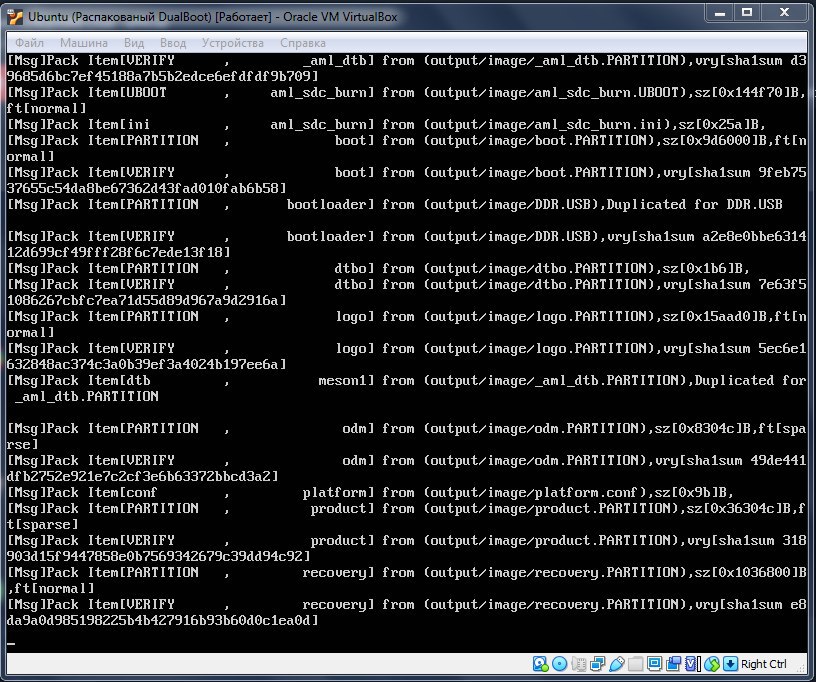The width and height of the screenshot is (816, 682).
Task: Open the Вид menu
Action: coord(134,43)
